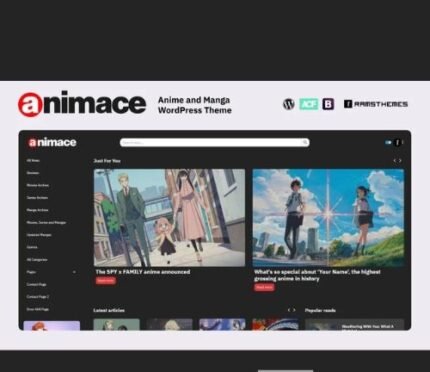Click the 'Popular reads' heading

point(320,310)
